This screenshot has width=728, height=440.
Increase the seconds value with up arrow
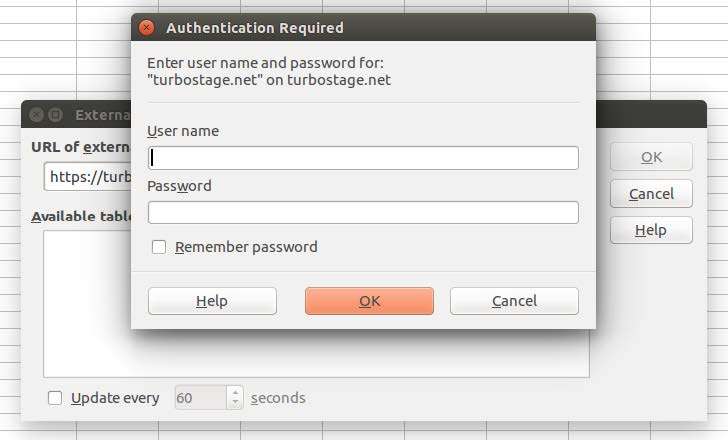tap(235, 392)
